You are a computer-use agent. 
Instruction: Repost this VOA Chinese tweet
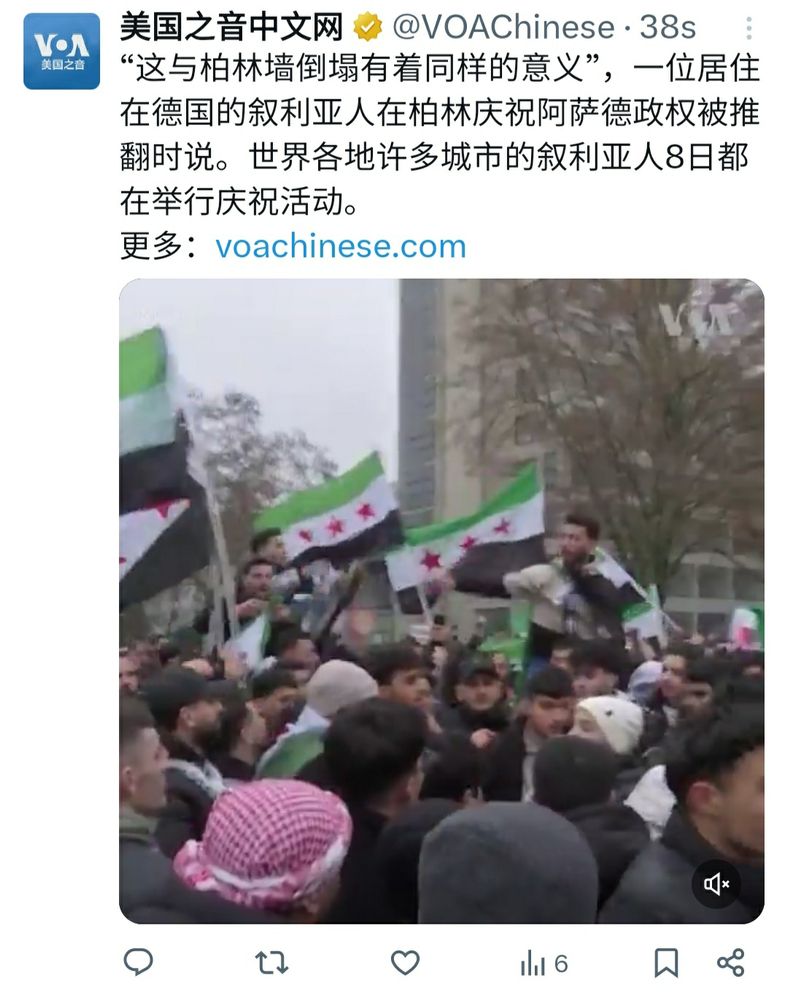pyautogui.click(x=272, y=962)
